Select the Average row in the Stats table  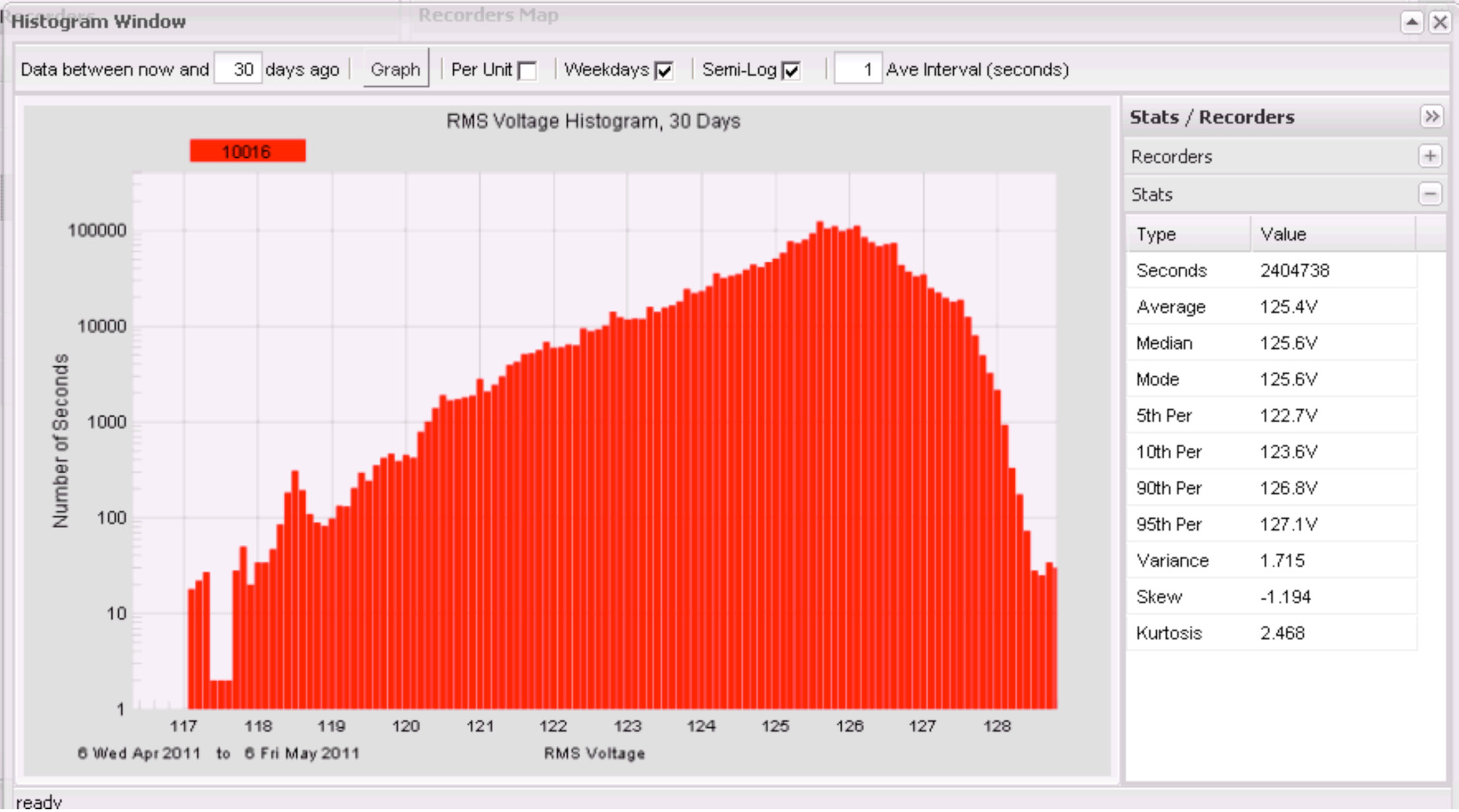(1171, 307)
